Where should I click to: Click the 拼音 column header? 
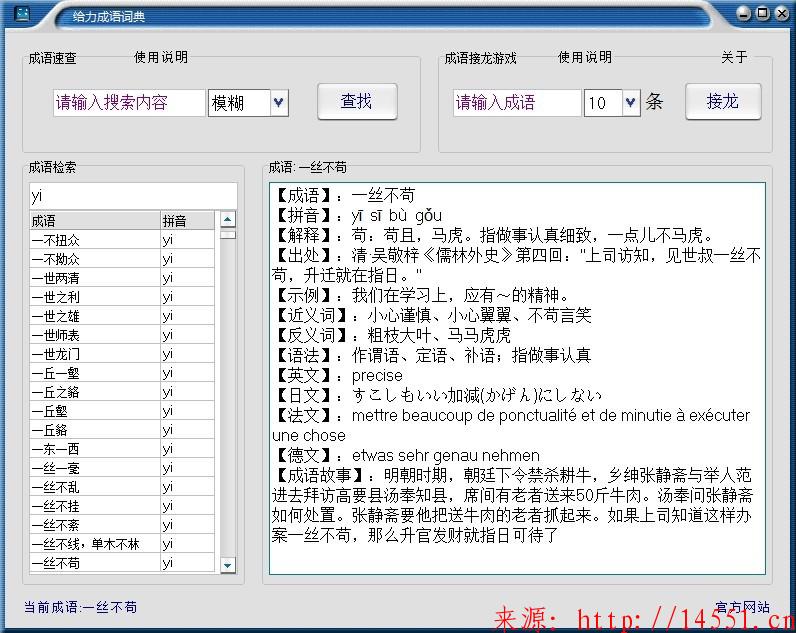(187, 220)
